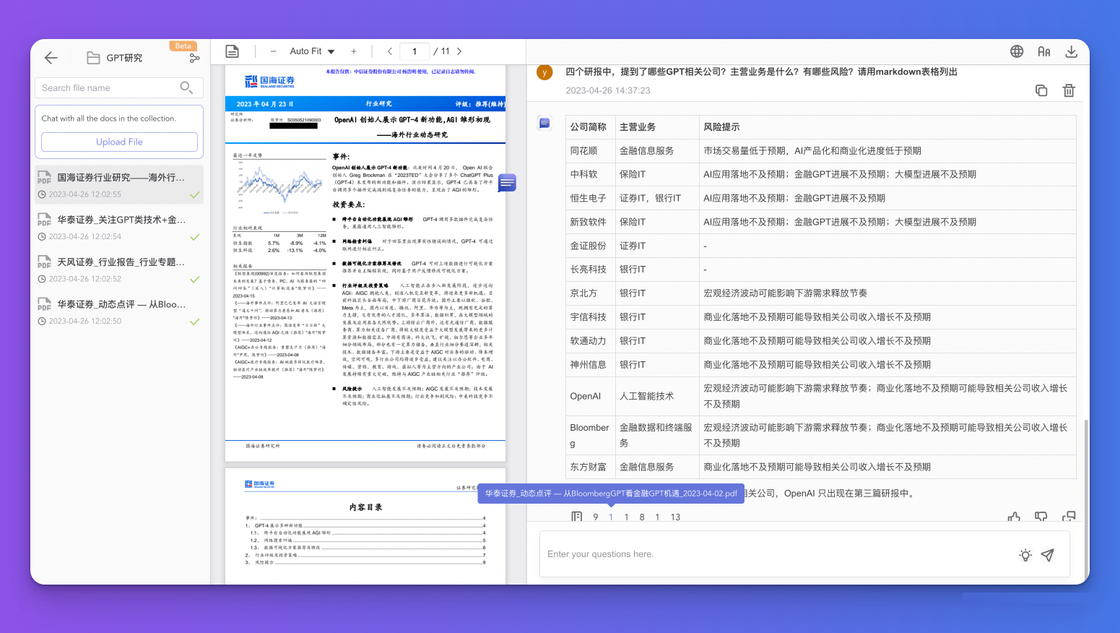
Task: Download the chat using download icon
Action: (1071, 51)
